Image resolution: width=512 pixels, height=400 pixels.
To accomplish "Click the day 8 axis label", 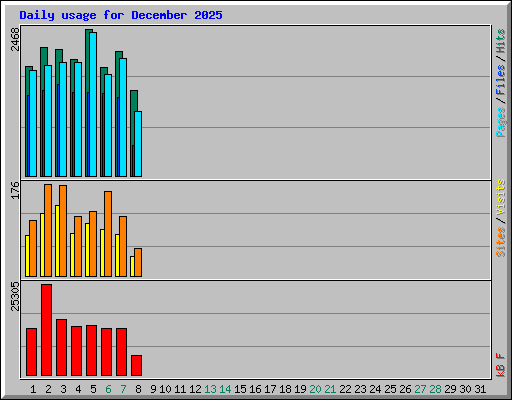I will pos(138,389).
